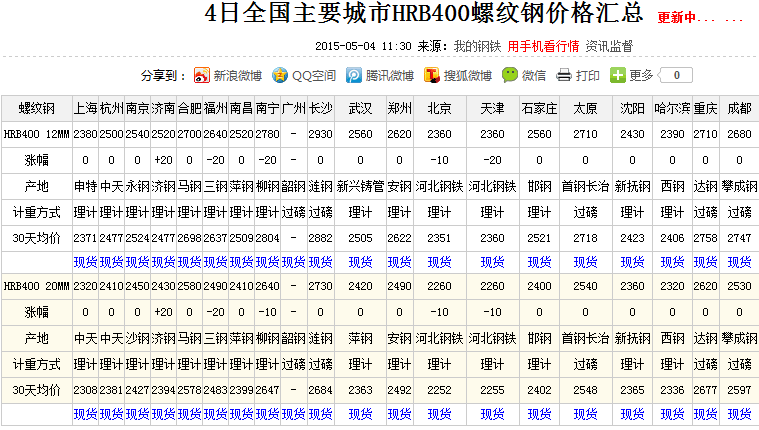Open the 用手机看行情 link
This screenshot has height=430, width=759.
(543, 46)
